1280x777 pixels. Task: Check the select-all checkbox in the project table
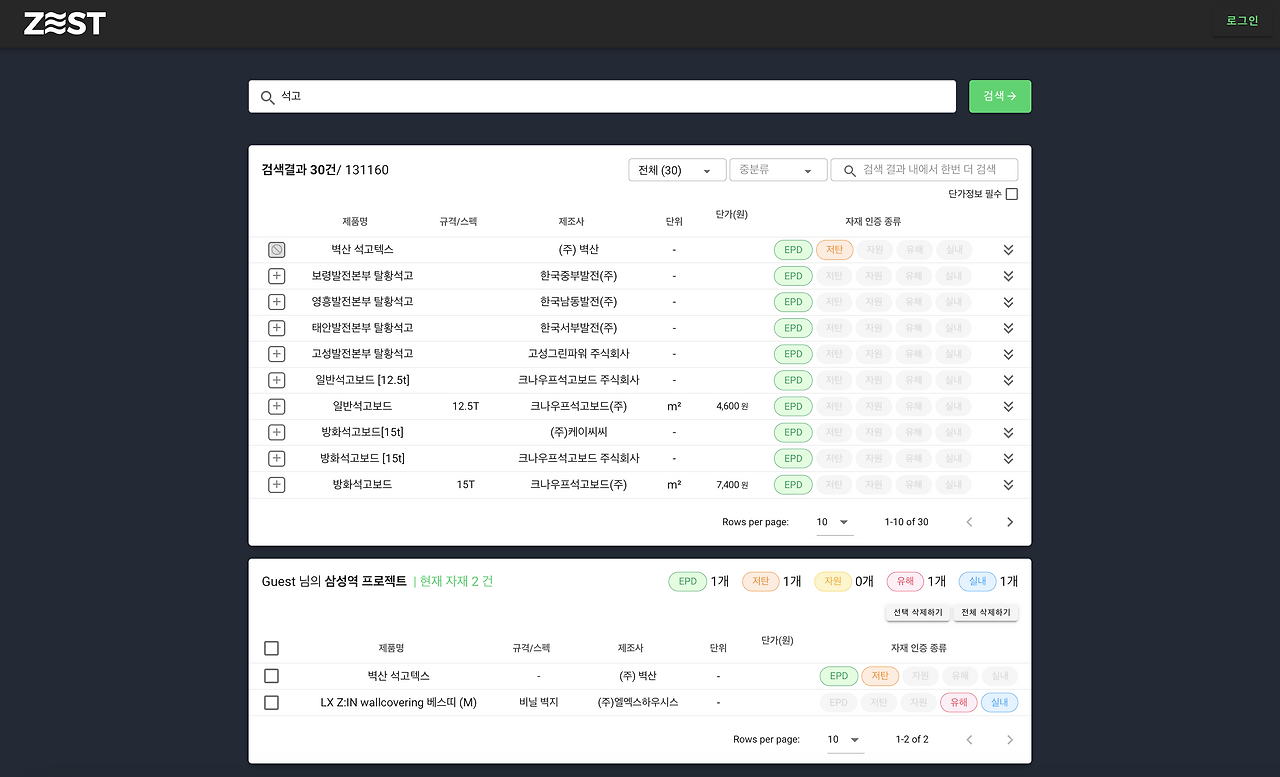click(271, 647)
